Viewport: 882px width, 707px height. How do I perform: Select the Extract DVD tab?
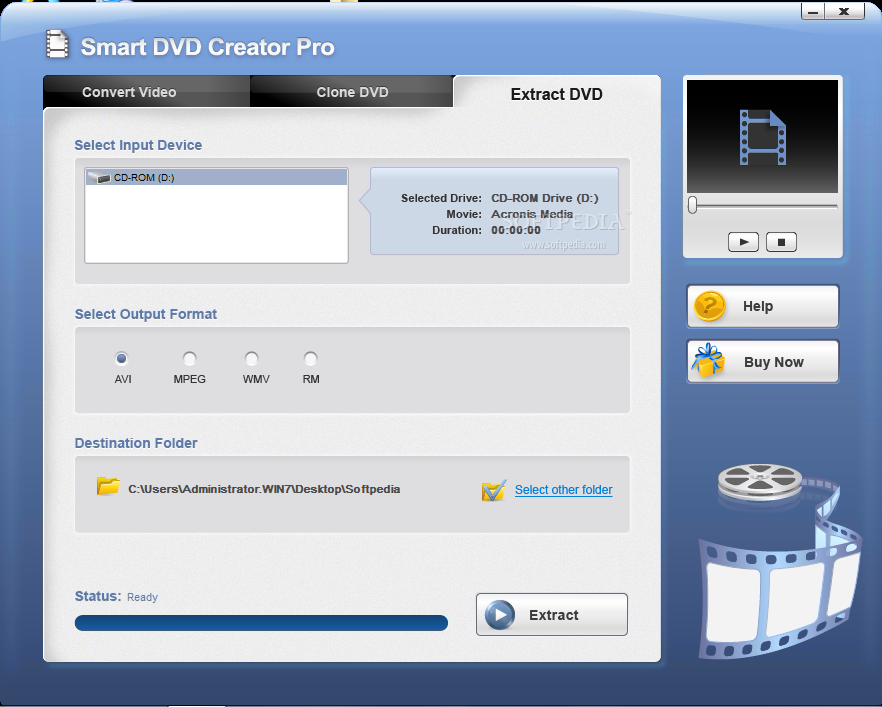coord(556,93)
